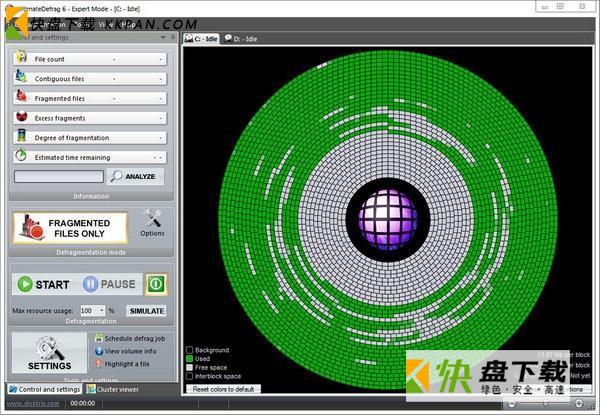Click the blue View volume info icon
600x415 pixels.
coord(99,351)
